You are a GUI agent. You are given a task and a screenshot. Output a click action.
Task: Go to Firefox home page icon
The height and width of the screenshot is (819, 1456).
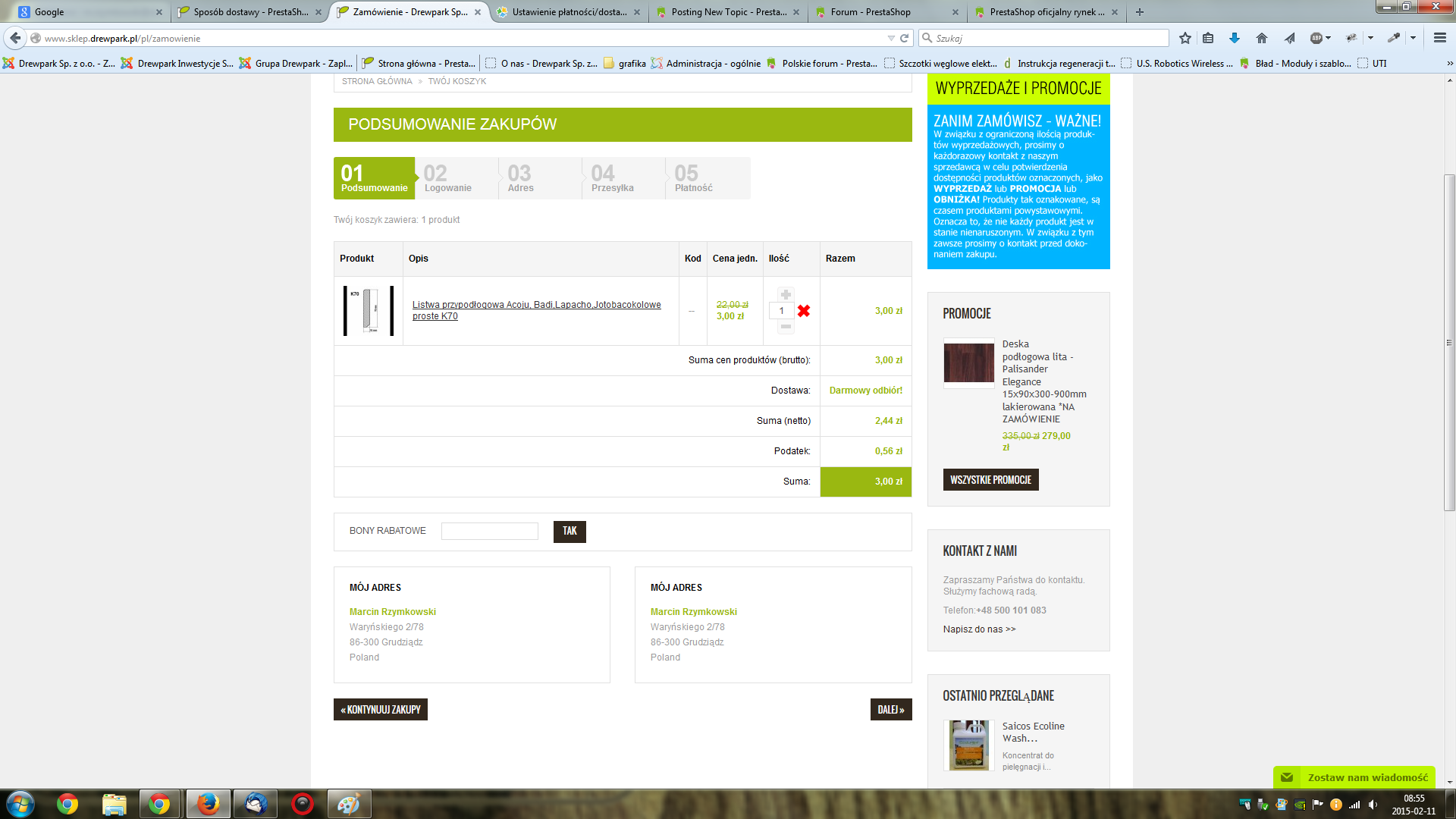click(1262, 38)
